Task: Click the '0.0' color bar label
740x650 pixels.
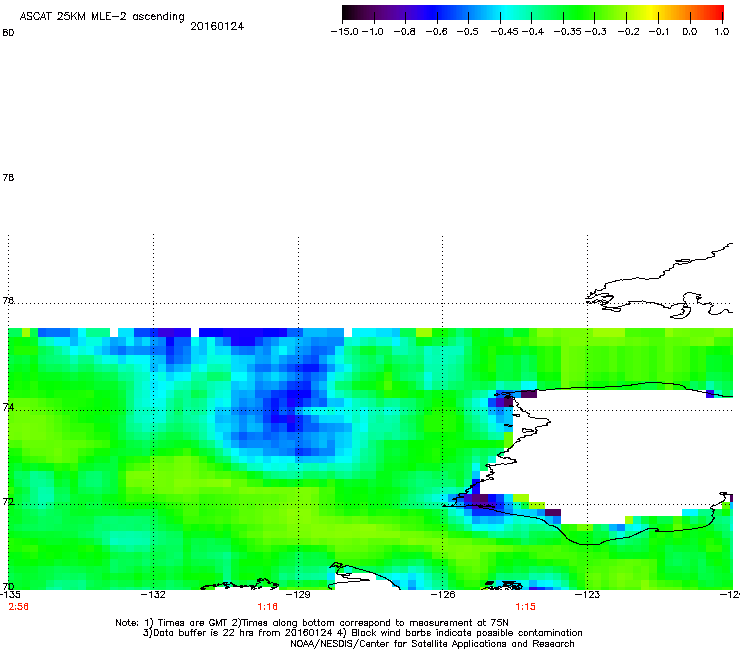Action: coord(690,32)
